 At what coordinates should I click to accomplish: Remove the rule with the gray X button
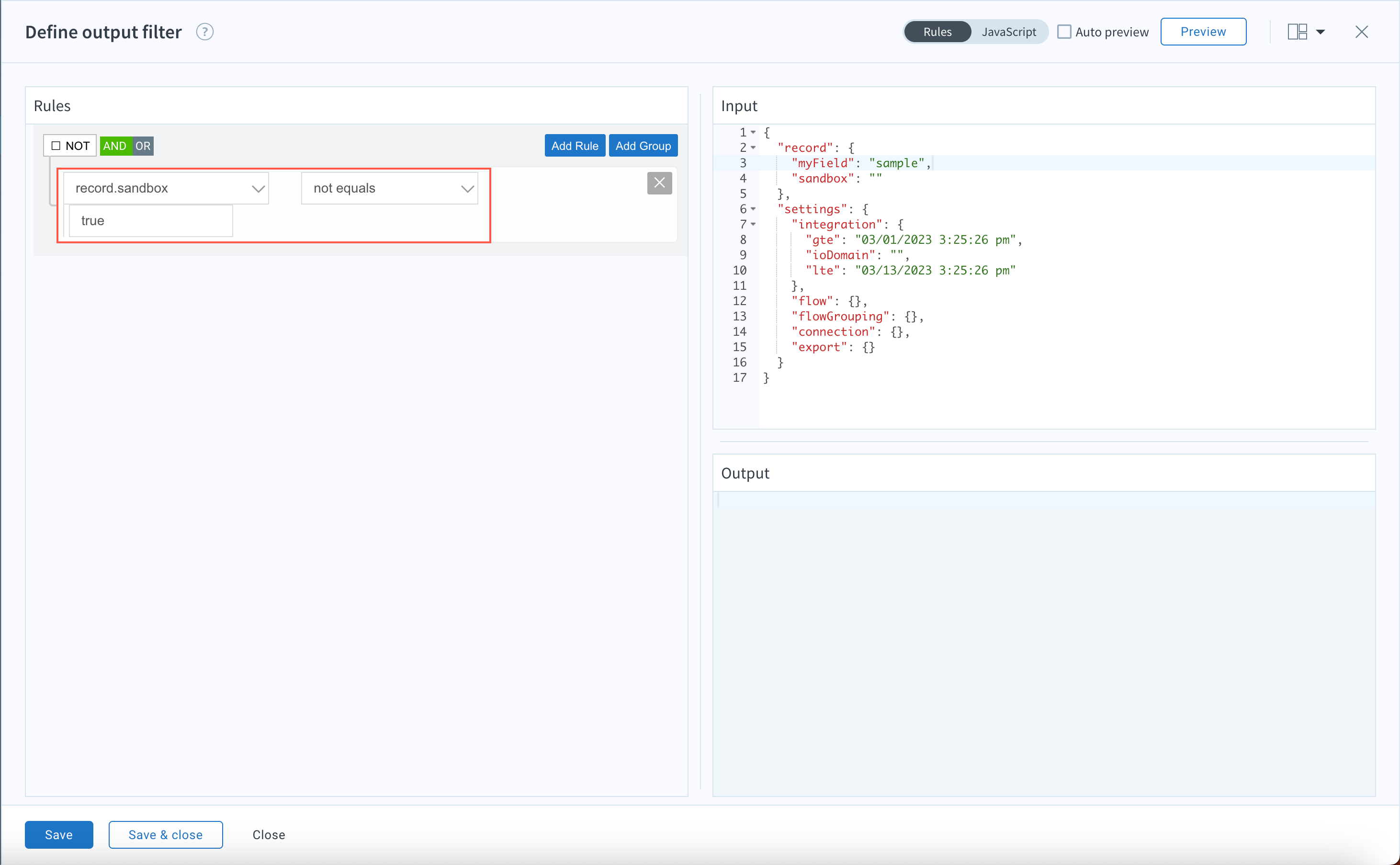click(x=659, y=183)
